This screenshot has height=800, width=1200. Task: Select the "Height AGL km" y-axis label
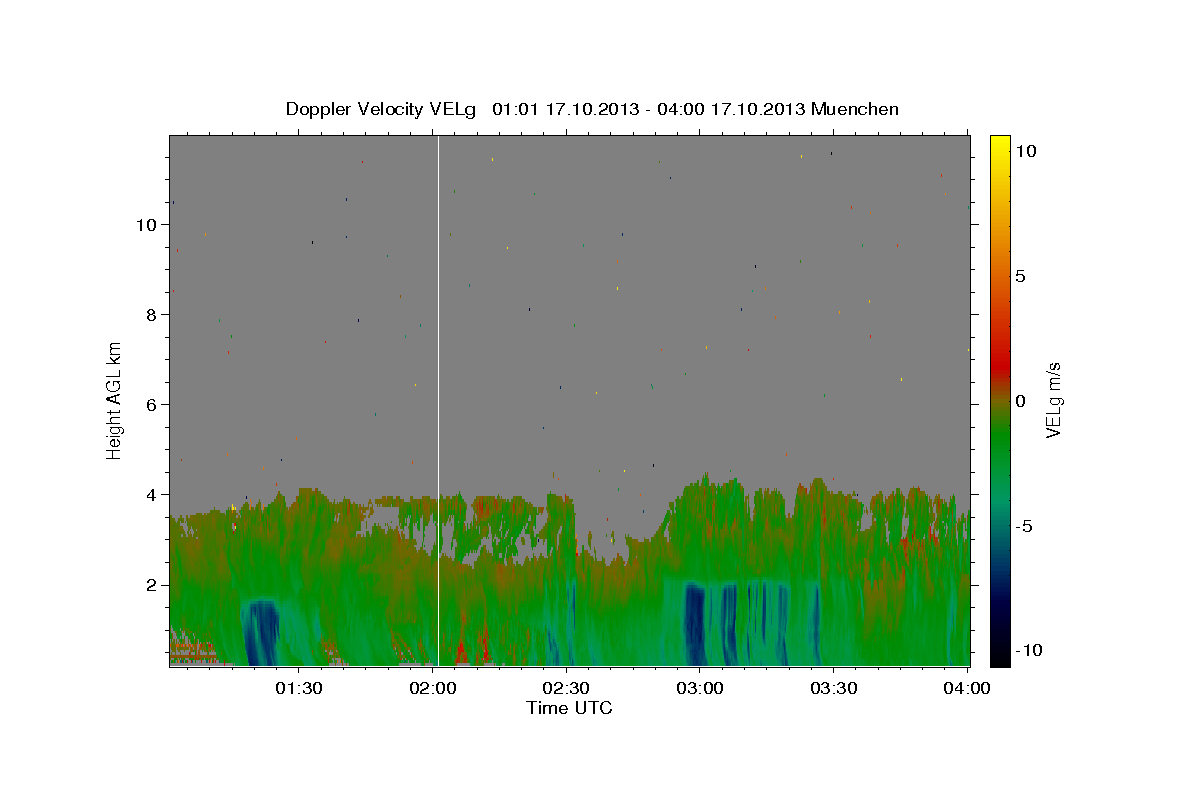(115, 400)
